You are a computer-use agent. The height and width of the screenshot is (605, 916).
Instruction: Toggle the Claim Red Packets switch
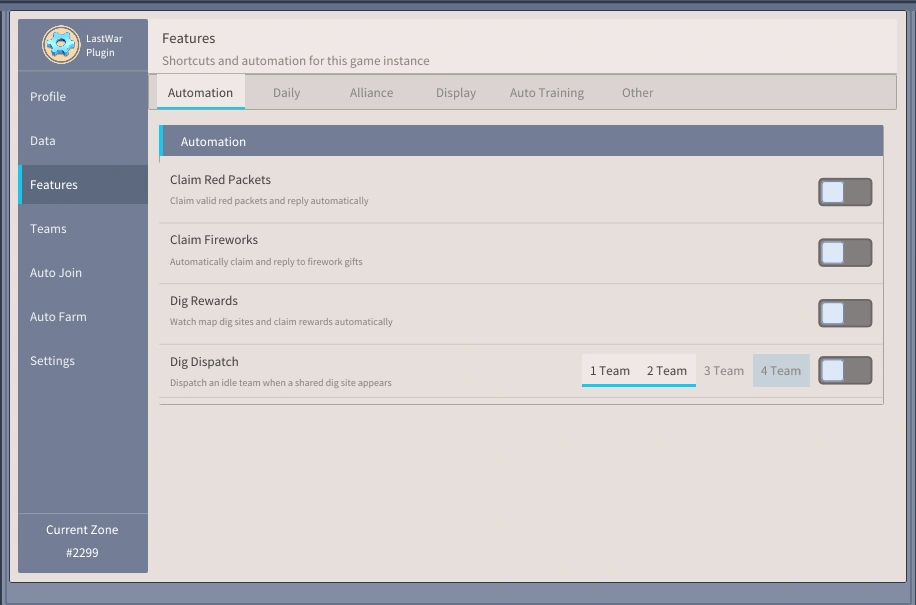845,192
